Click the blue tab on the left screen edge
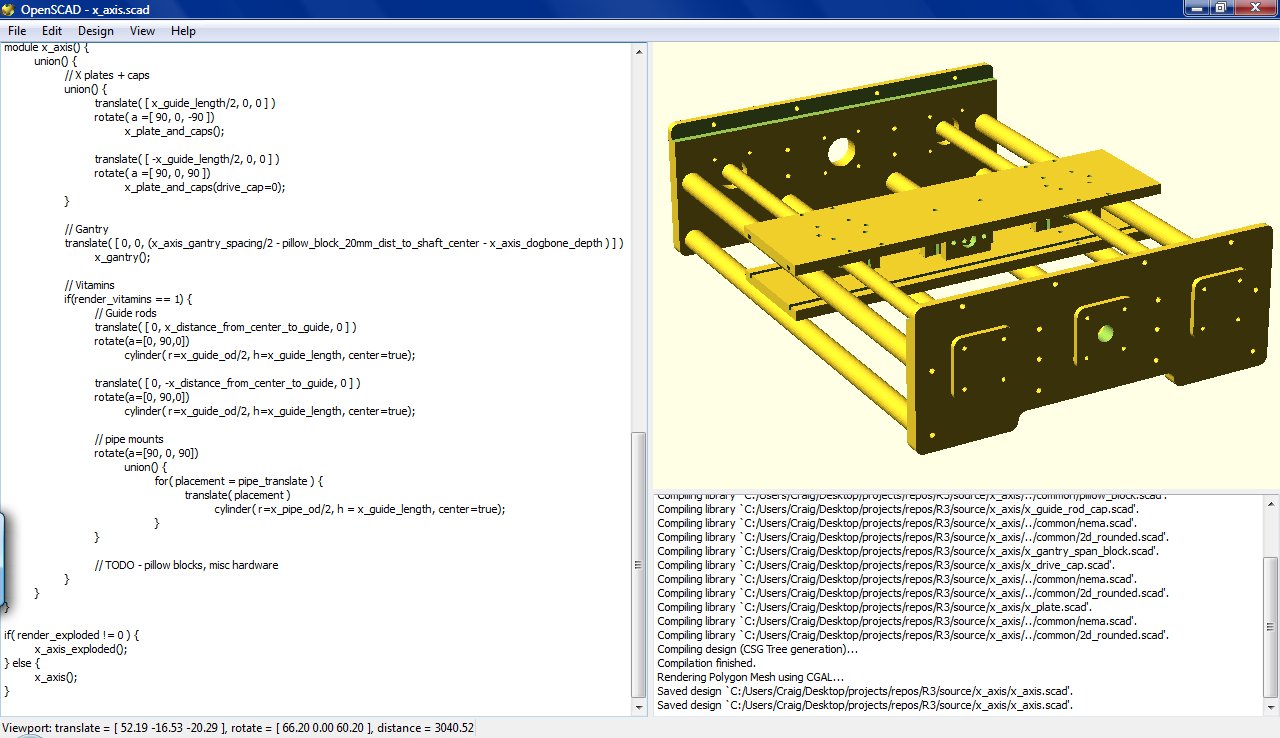 pos(4,555)
